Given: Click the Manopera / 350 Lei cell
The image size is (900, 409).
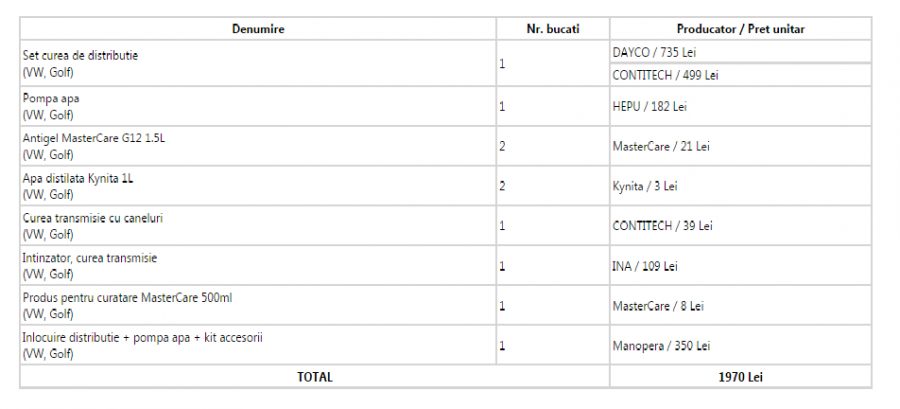Looking at the screenshot, I should tap(661, 346).
